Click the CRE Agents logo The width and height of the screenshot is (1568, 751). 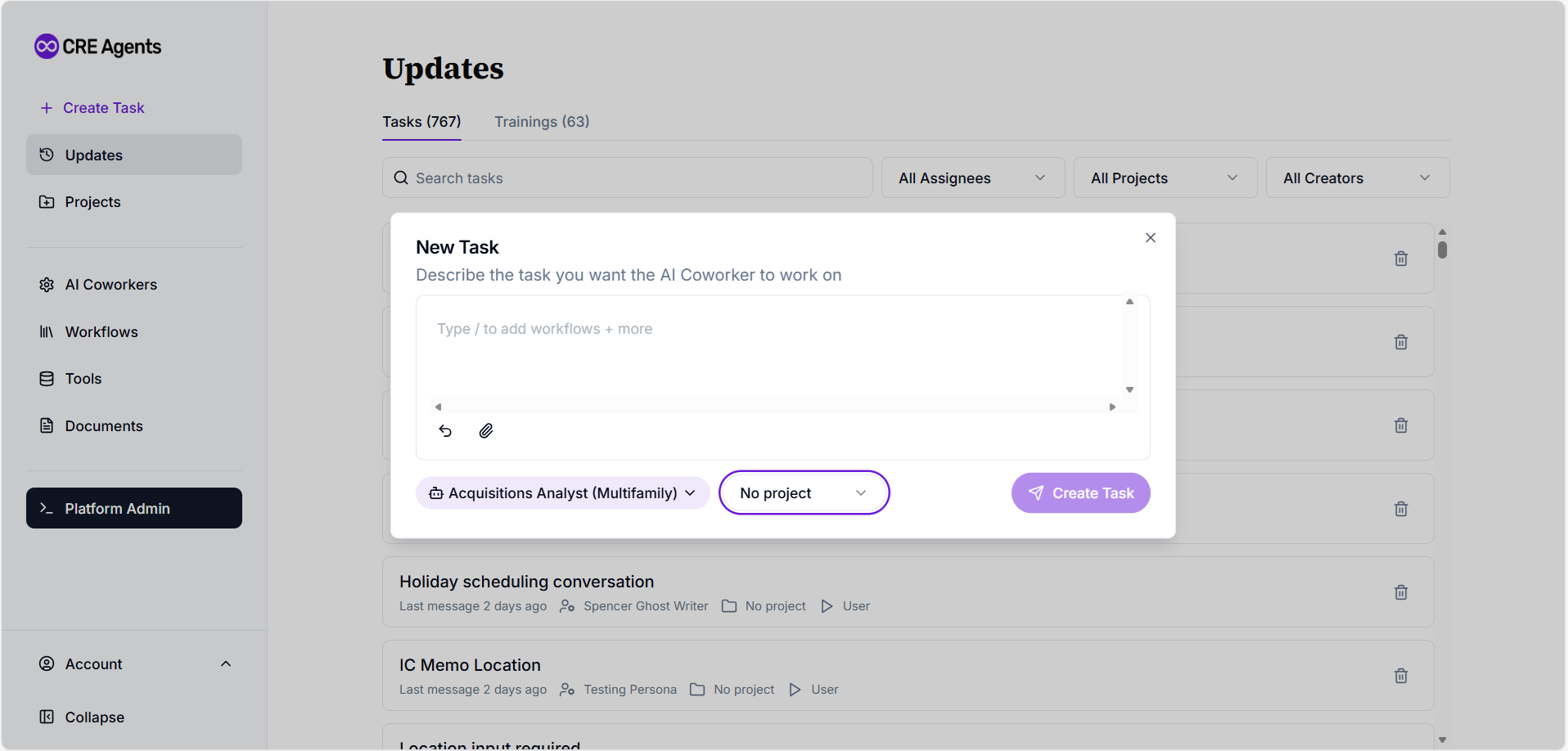[98, 47]
